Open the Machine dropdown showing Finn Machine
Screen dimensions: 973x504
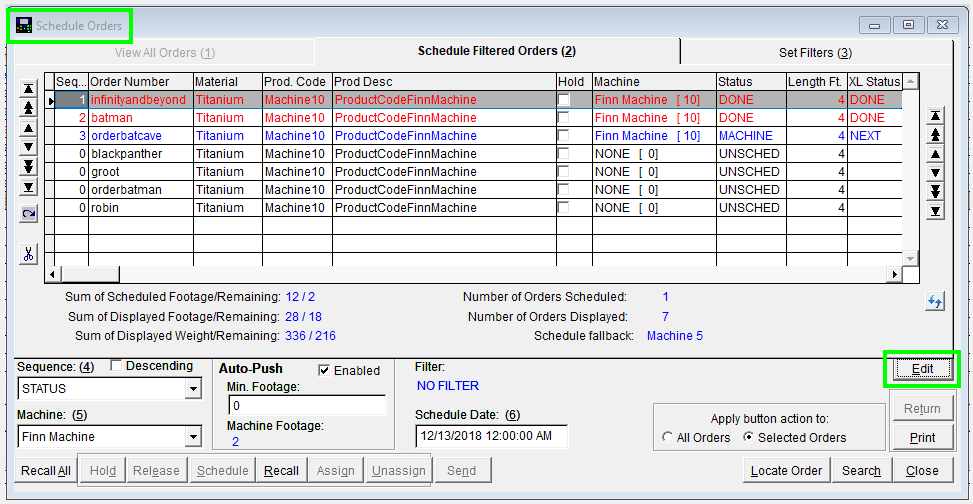(194, 437)
